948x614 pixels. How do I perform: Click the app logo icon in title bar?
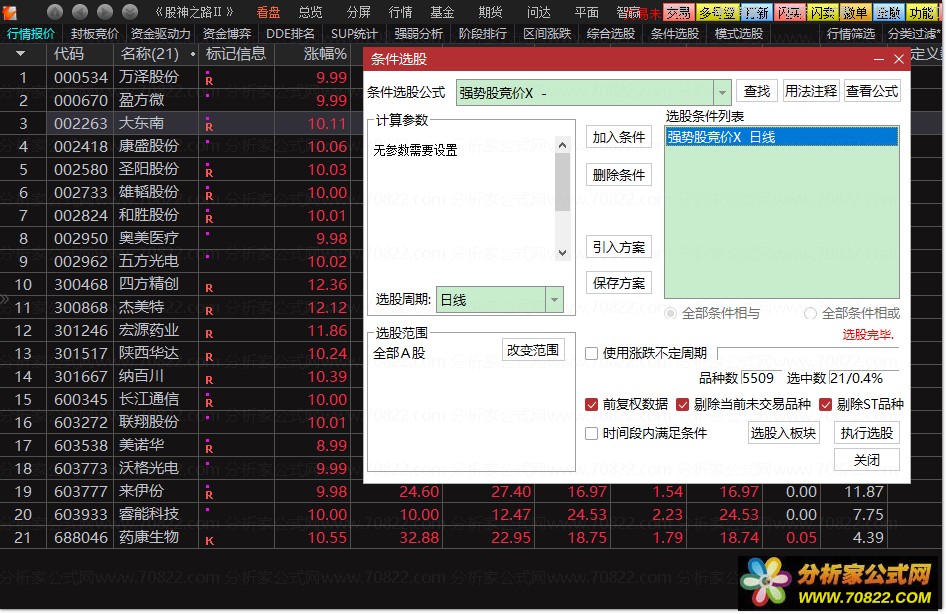(x=10, y=12)
